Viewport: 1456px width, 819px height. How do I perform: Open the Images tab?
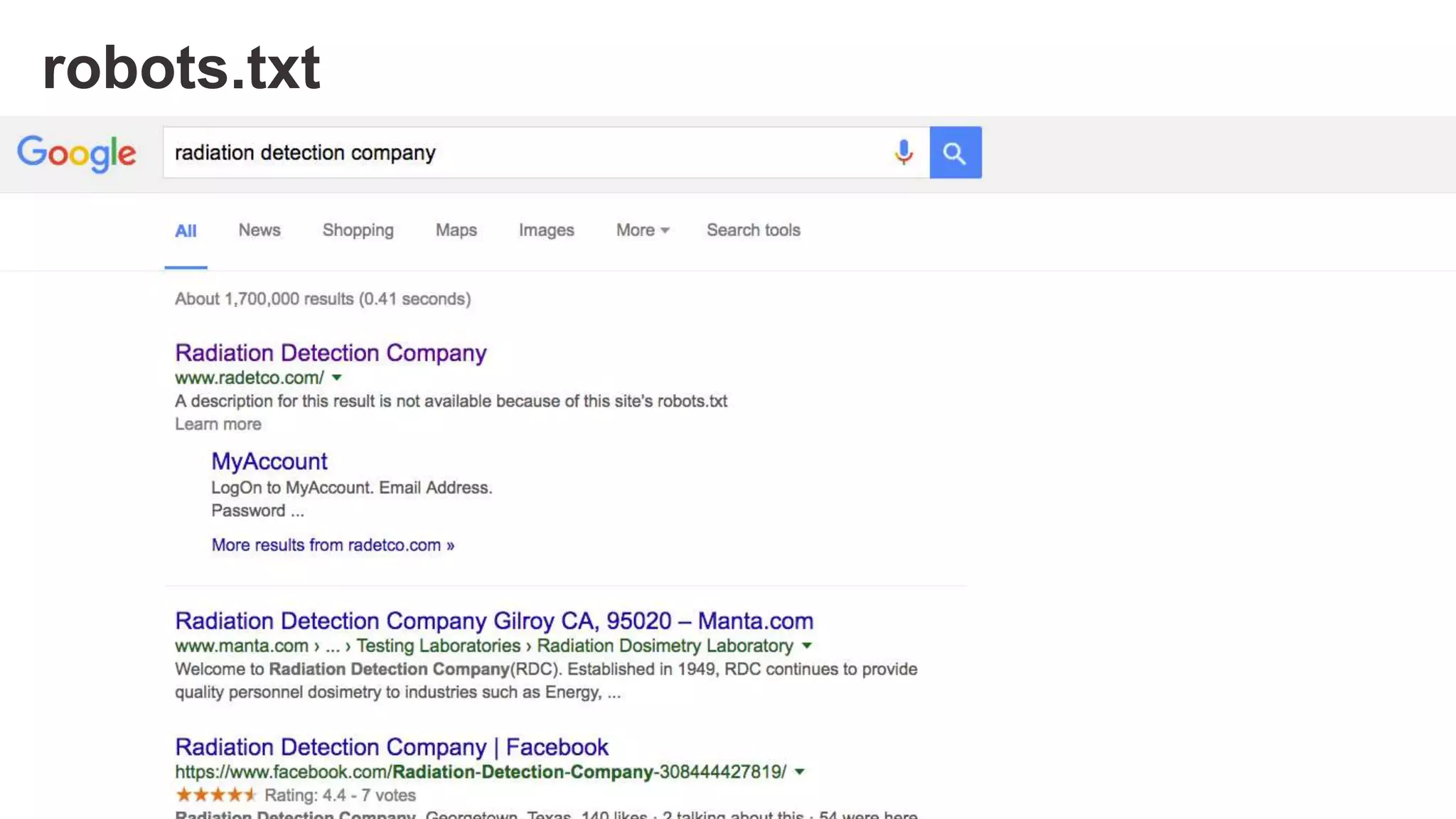click(x=546, y=230)
